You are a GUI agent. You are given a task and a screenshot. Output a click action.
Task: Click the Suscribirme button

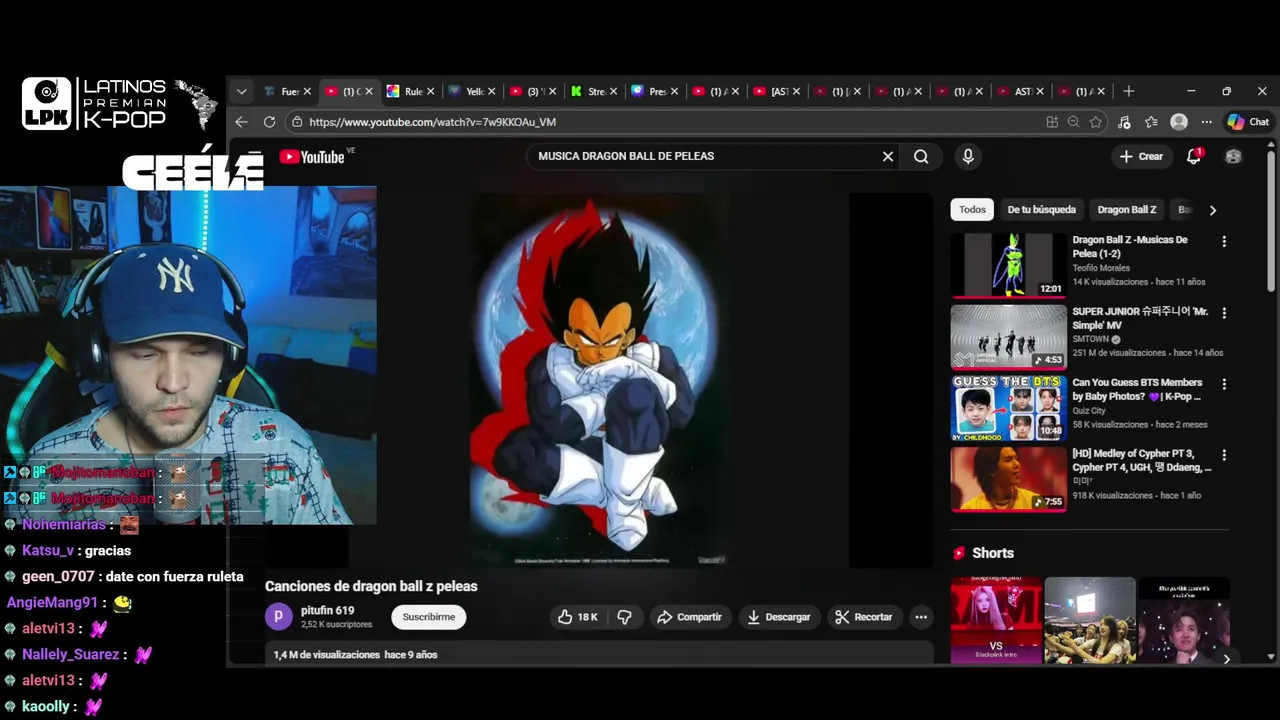tap(428, 617)
